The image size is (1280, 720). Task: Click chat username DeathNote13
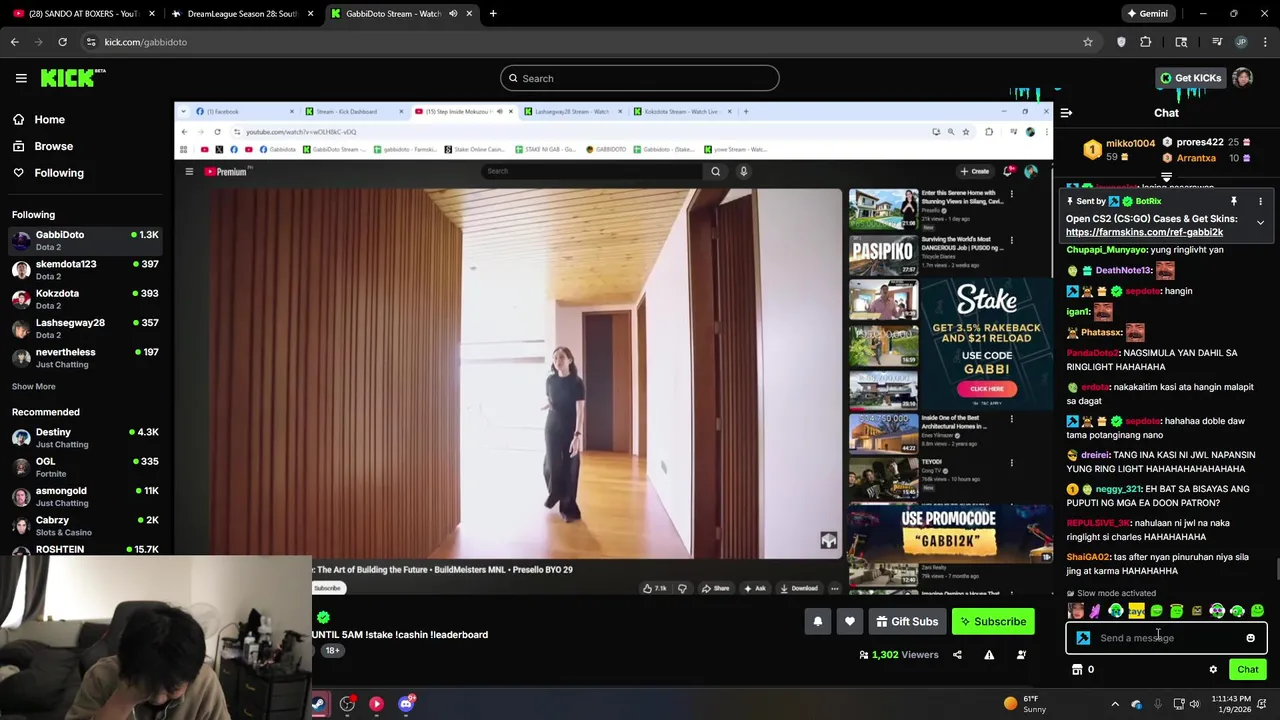click(x=1123, y=271)
